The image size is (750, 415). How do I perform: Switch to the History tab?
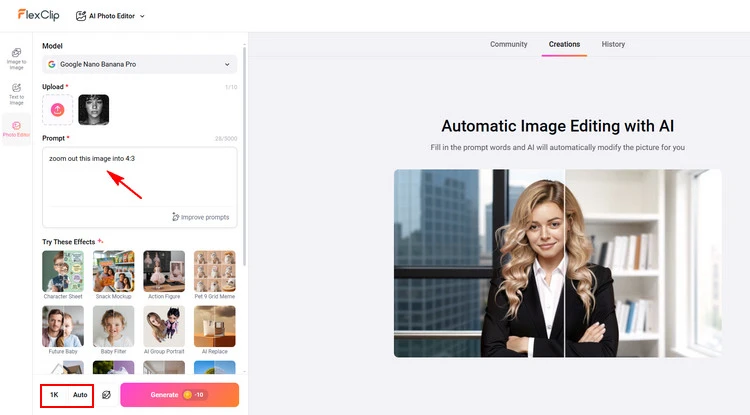click(x=613, y=44)
